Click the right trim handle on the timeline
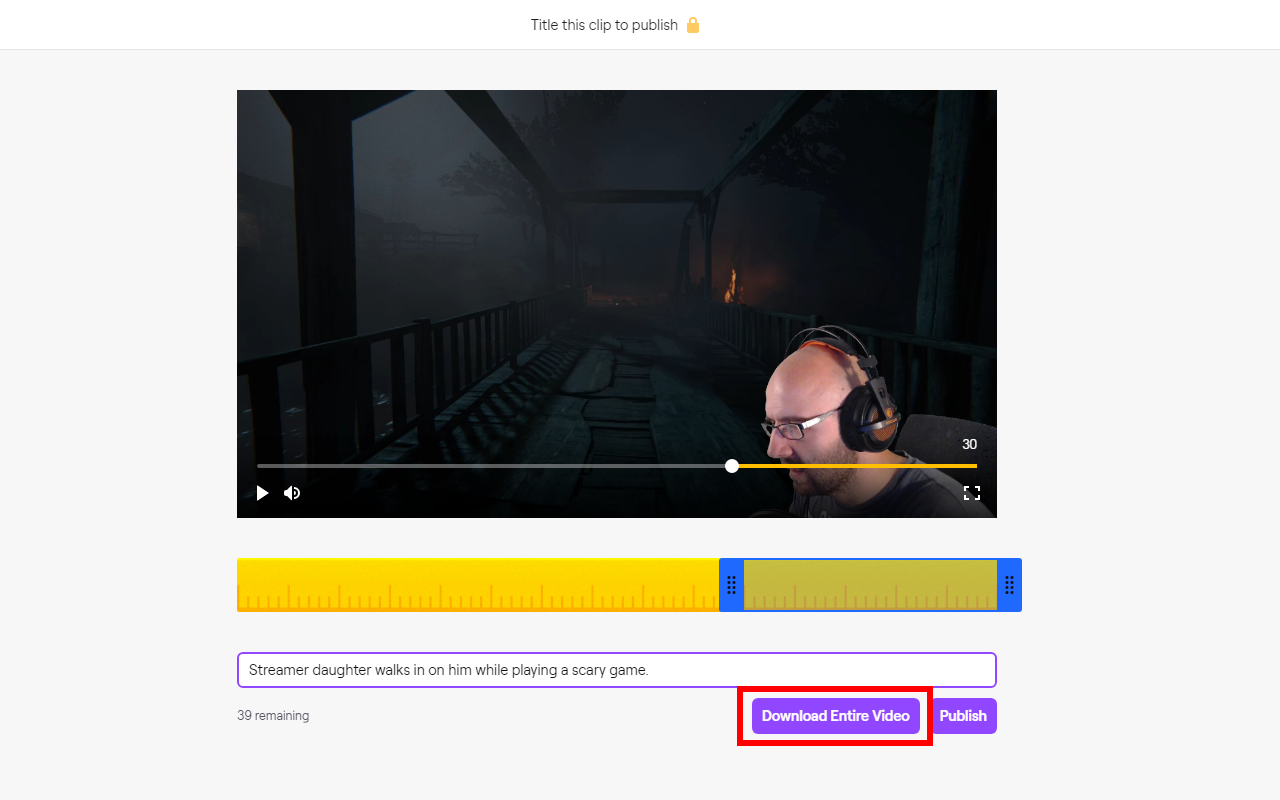Image resolution: width=1280 pixels, height=800 pixels. point(1009,585)
